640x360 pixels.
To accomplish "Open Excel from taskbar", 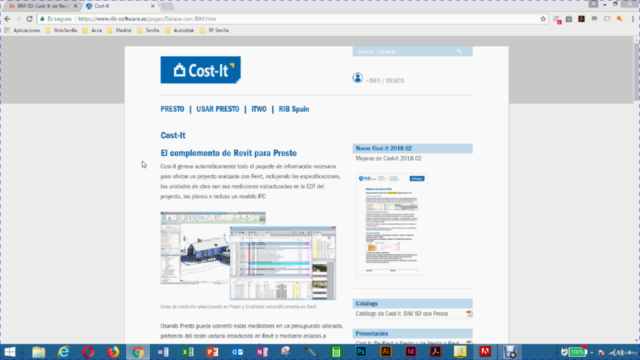I will pyautogui.click(x=188, y=352).
